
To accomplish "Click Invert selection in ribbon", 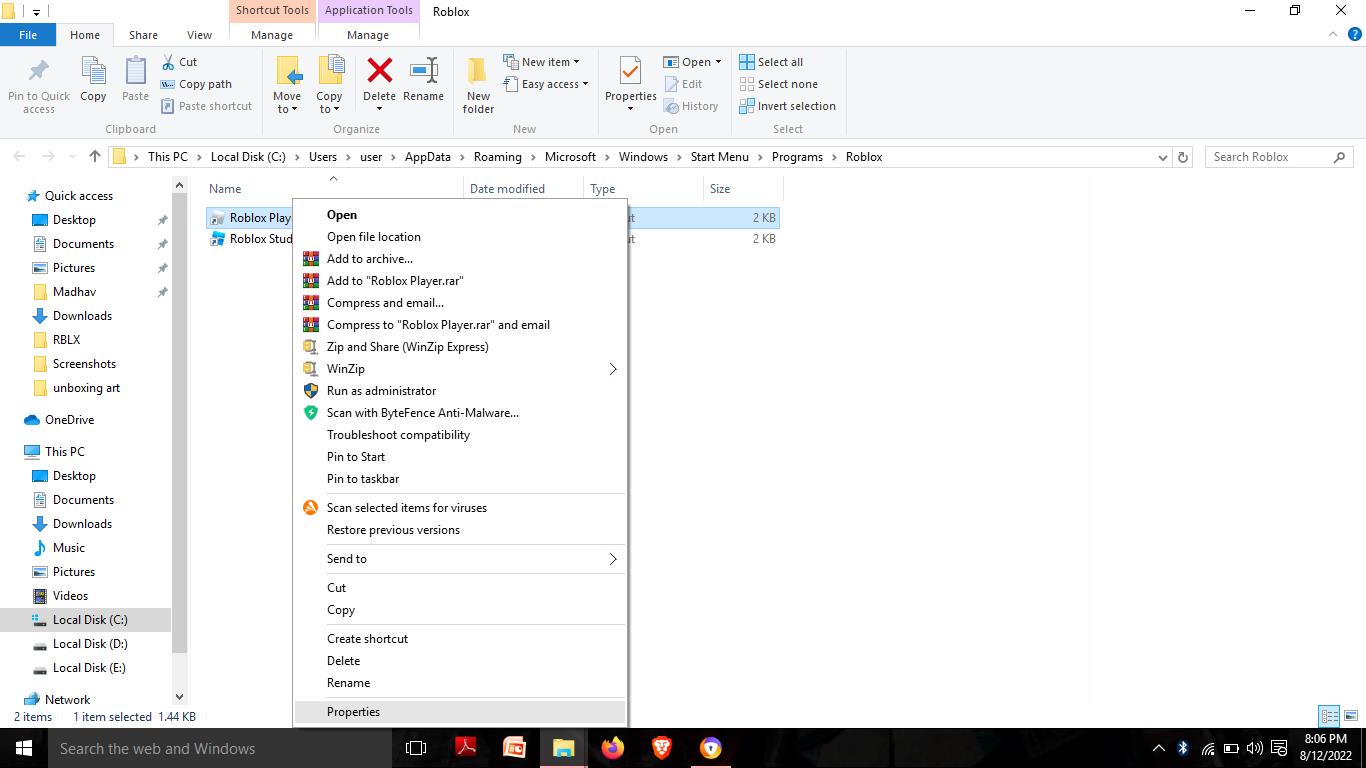I will [787, 106].
